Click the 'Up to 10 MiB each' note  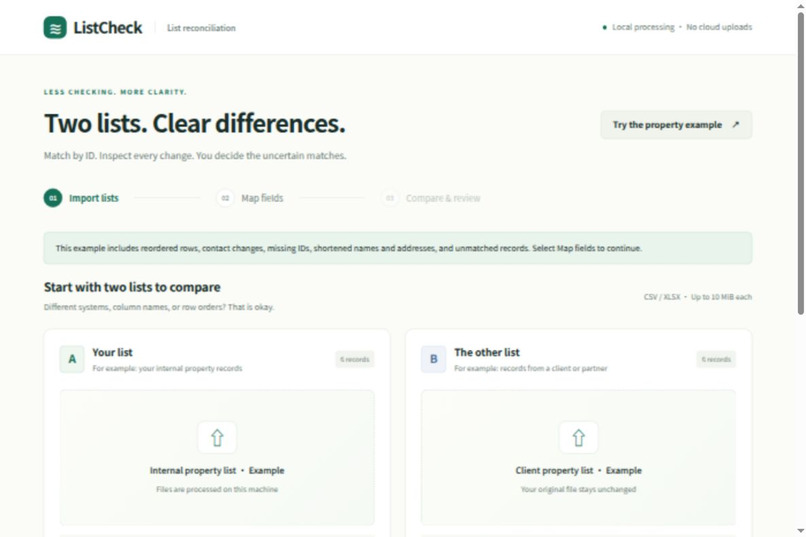pos(721,297)
